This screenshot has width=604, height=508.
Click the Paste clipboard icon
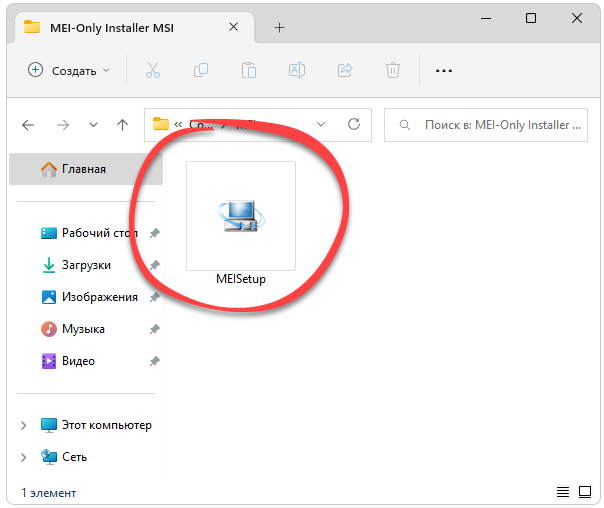pos(249,70)
